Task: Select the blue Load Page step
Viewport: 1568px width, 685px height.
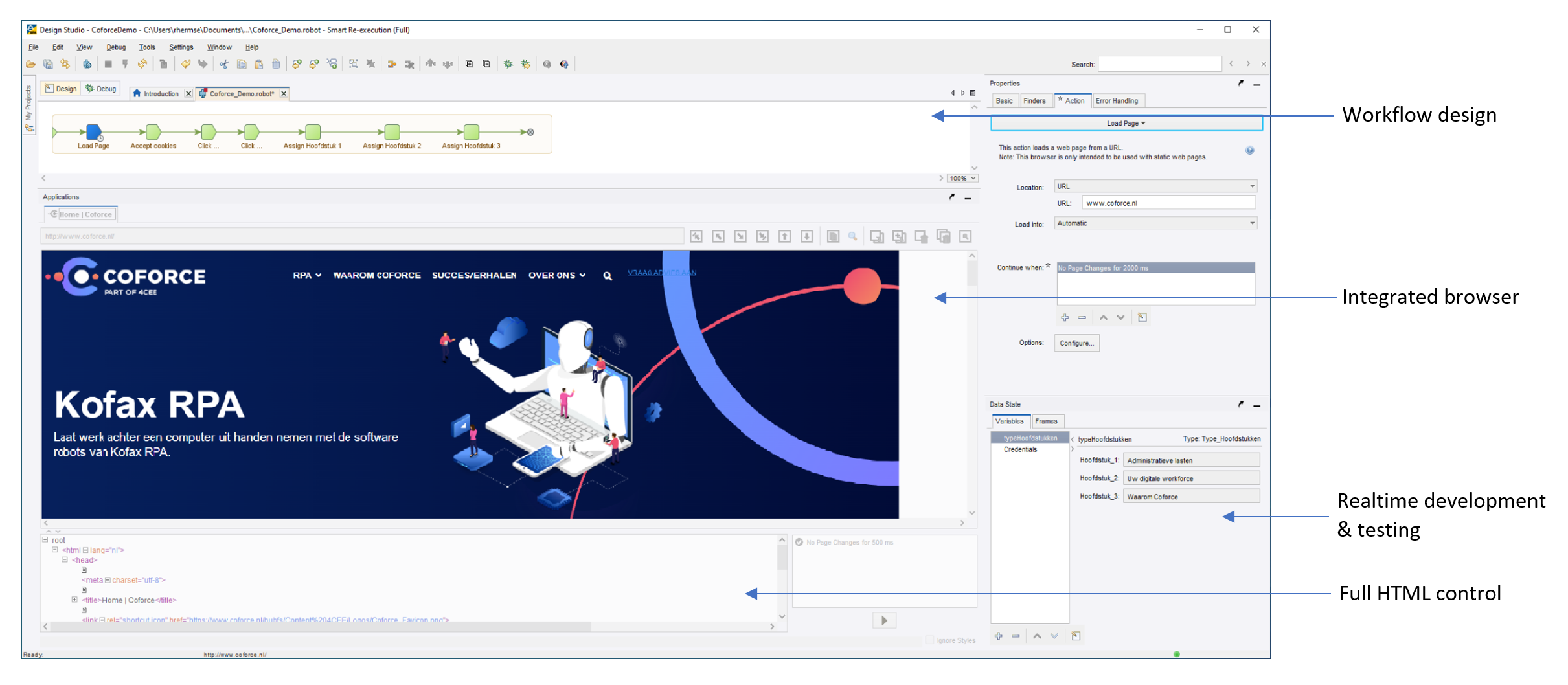Action: point(94,132)
